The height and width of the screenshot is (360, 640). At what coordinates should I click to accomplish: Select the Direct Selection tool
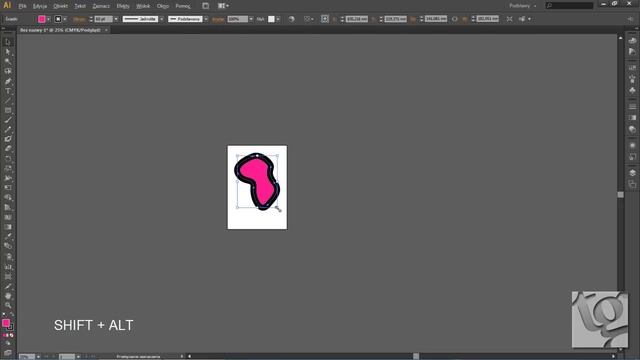pyautogui.click(x=8, y=52)
